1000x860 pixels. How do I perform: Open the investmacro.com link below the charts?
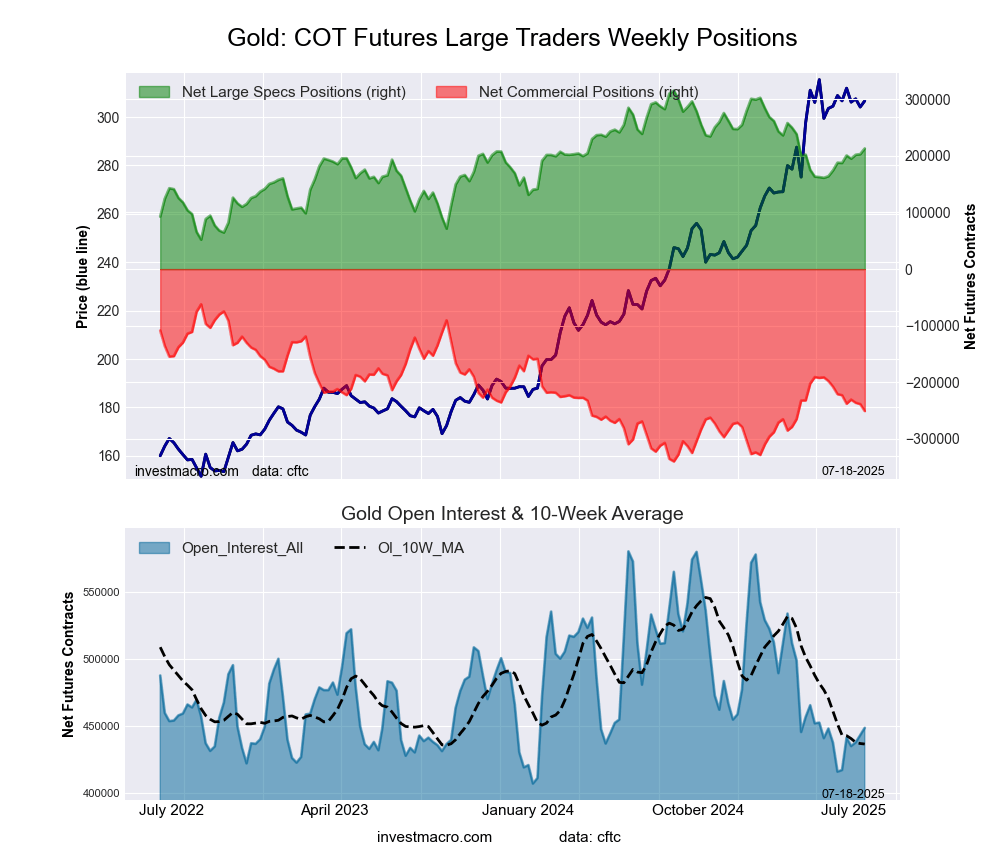tap(434, 836)
